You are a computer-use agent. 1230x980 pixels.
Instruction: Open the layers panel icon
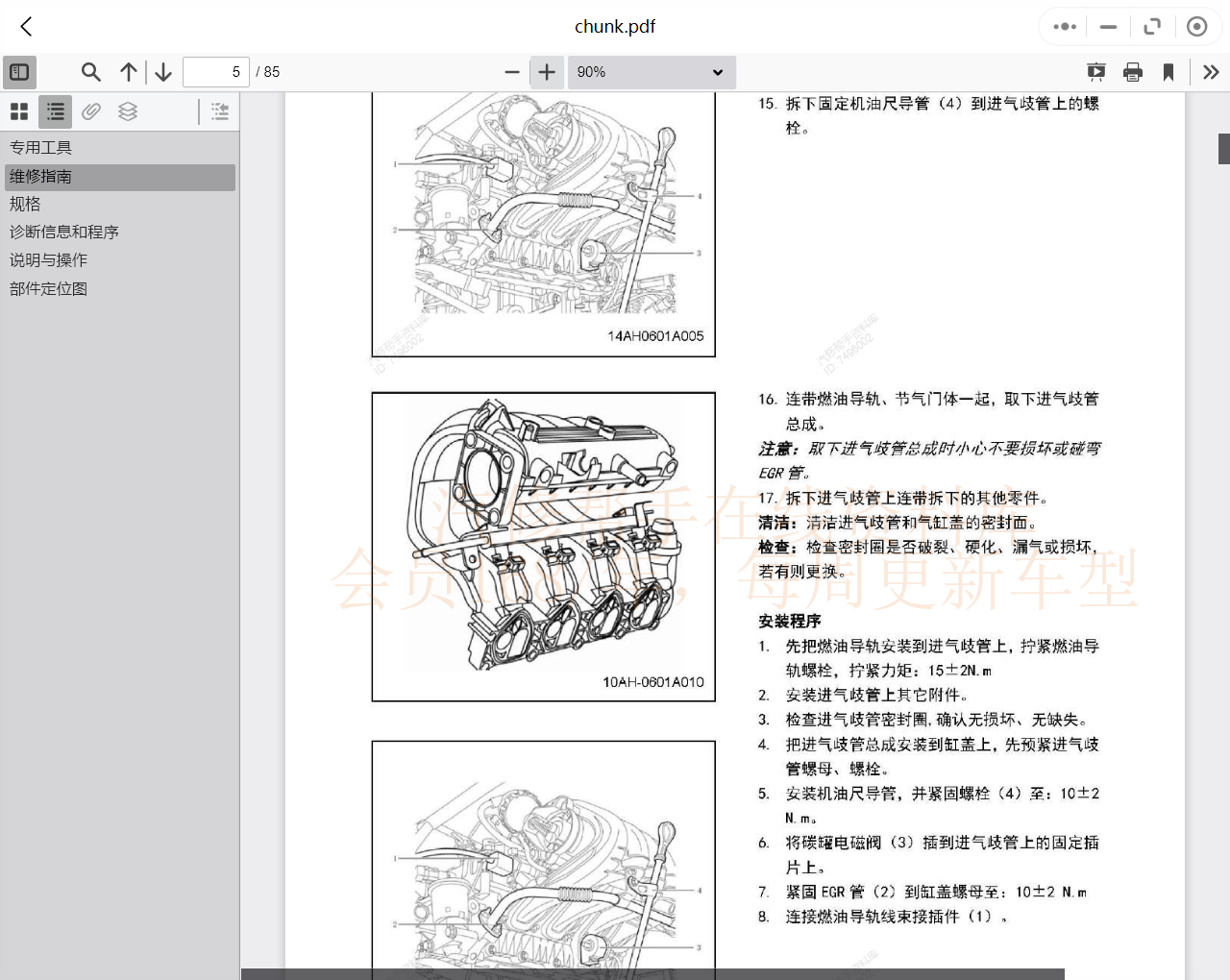click(x=128, y=111)
